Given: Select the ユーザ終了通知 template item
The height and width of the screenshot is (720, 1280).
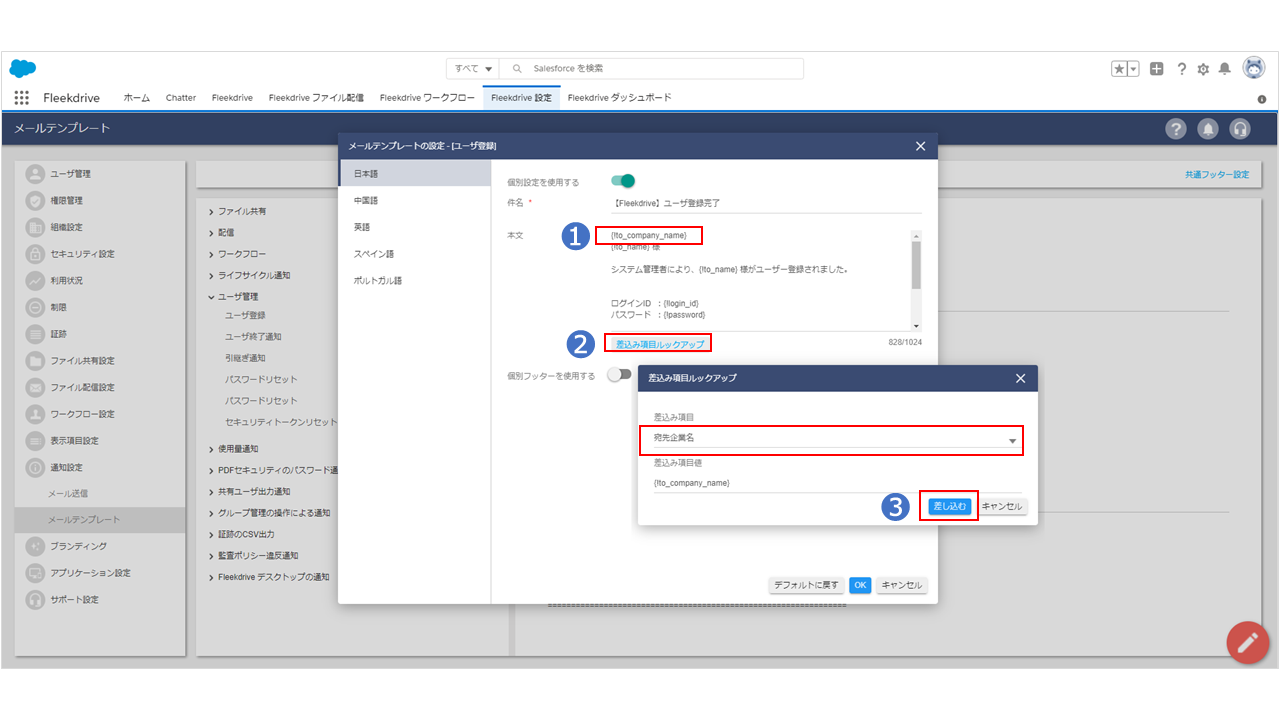Looking at the screenshot, I should point(253,336).
